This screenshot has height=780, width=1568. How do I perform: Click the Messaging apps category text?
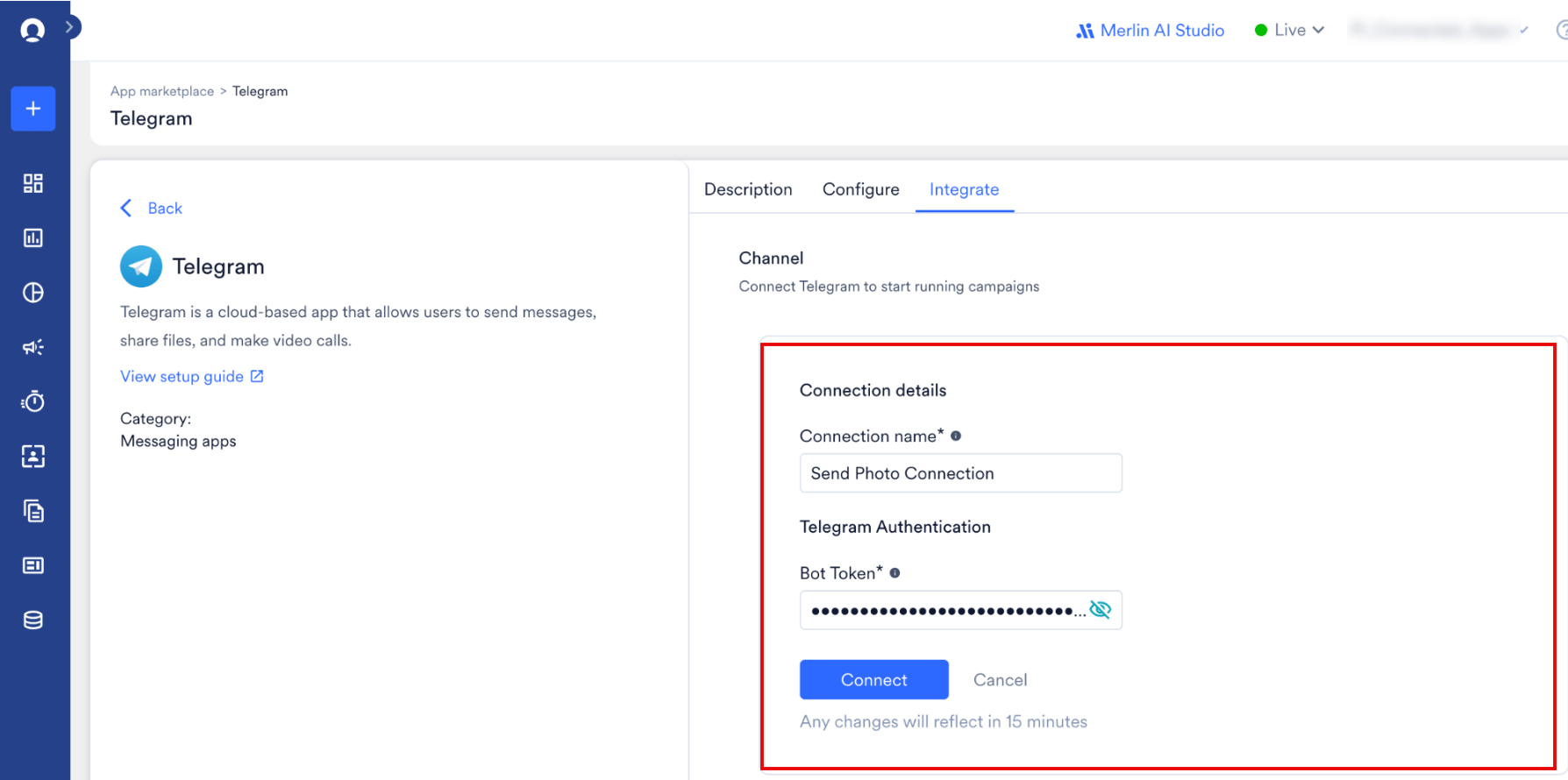[x=178, y=441]
